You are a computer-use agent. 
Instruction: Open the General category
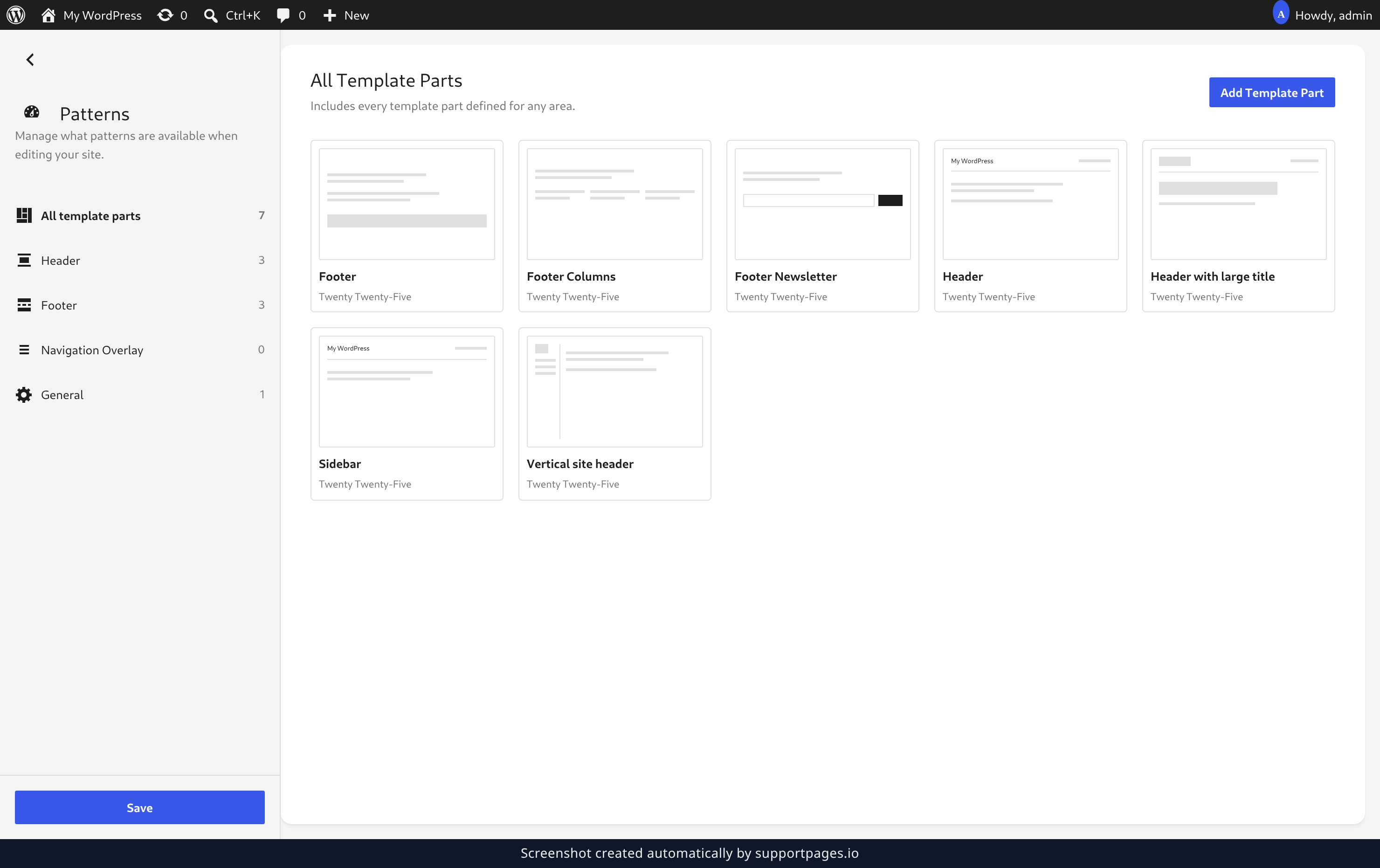140,394
